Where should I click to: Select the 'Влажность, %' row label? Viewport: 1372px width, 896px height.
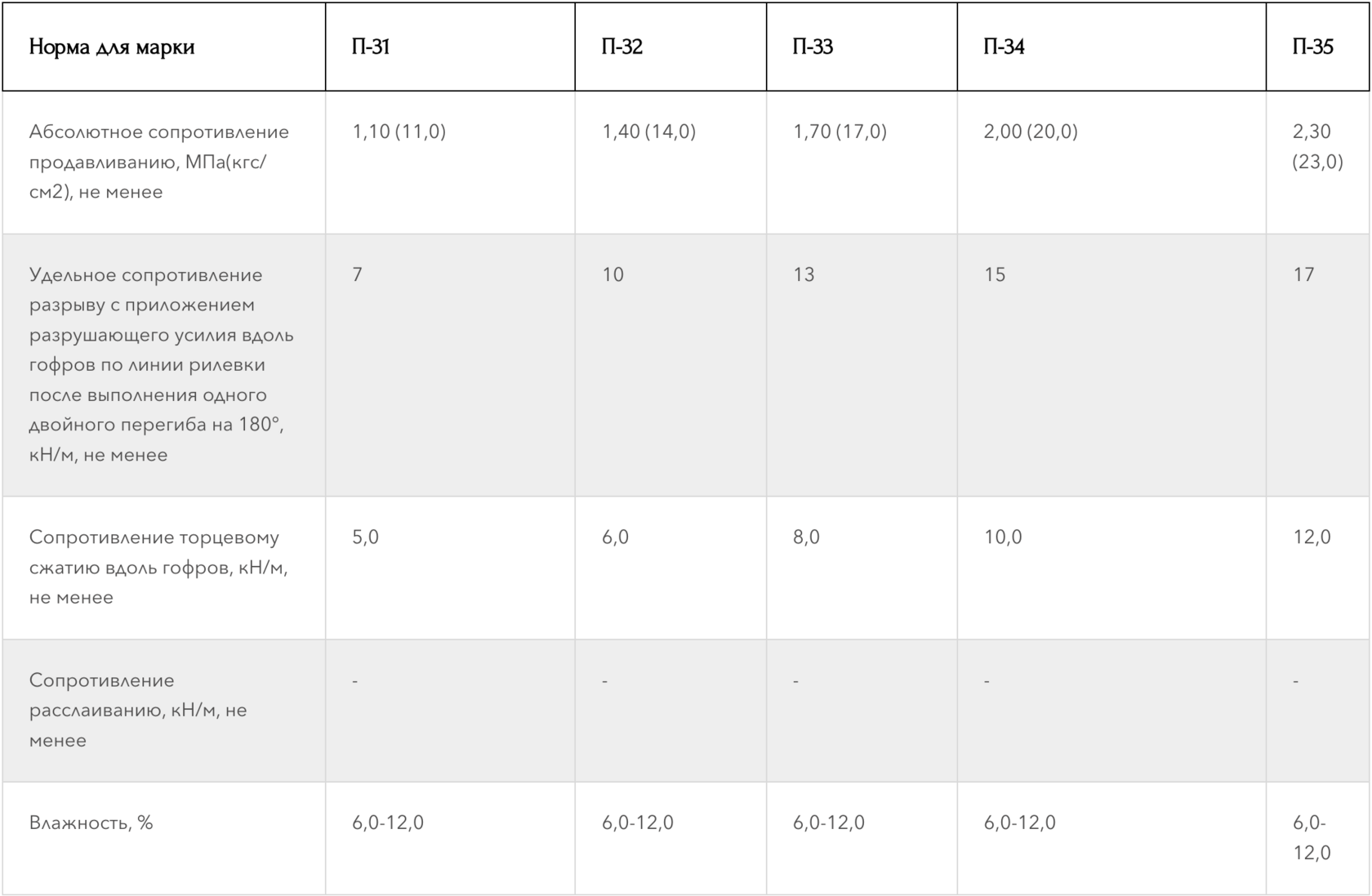pyautogui.click(x=91, y=822)
